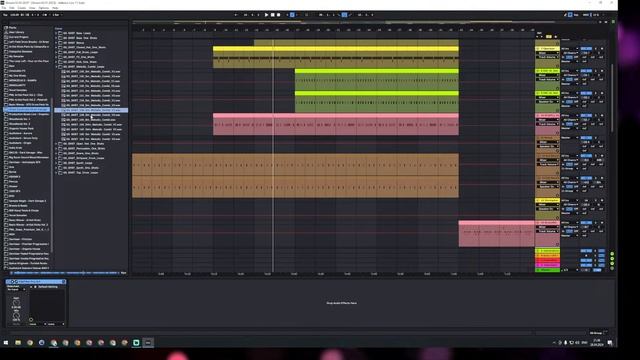Jump to next locator arrow
Image resolution: width=640 pixels, height=360 pixels.
click(x=542, y=37)
